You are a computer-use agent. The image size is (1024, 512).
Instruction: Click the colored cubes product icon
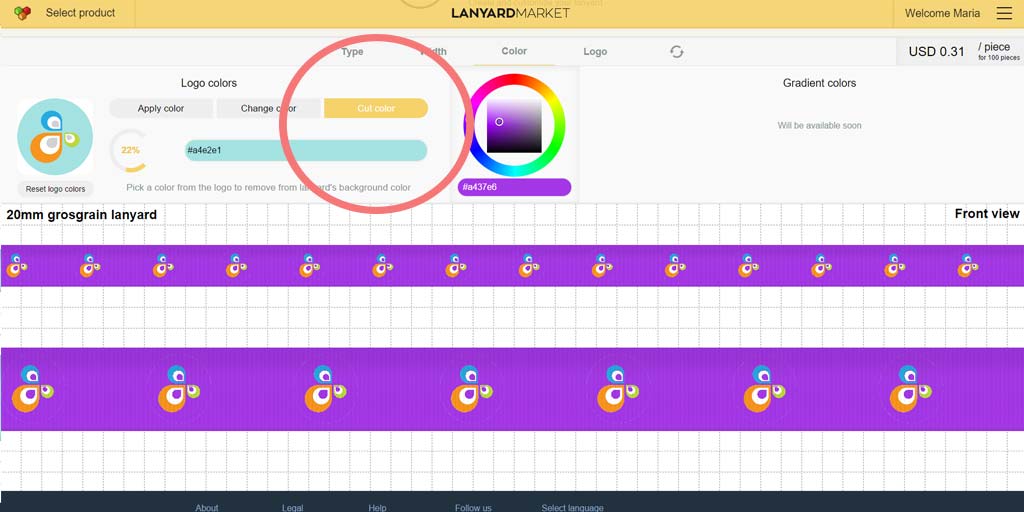point(22,13)
